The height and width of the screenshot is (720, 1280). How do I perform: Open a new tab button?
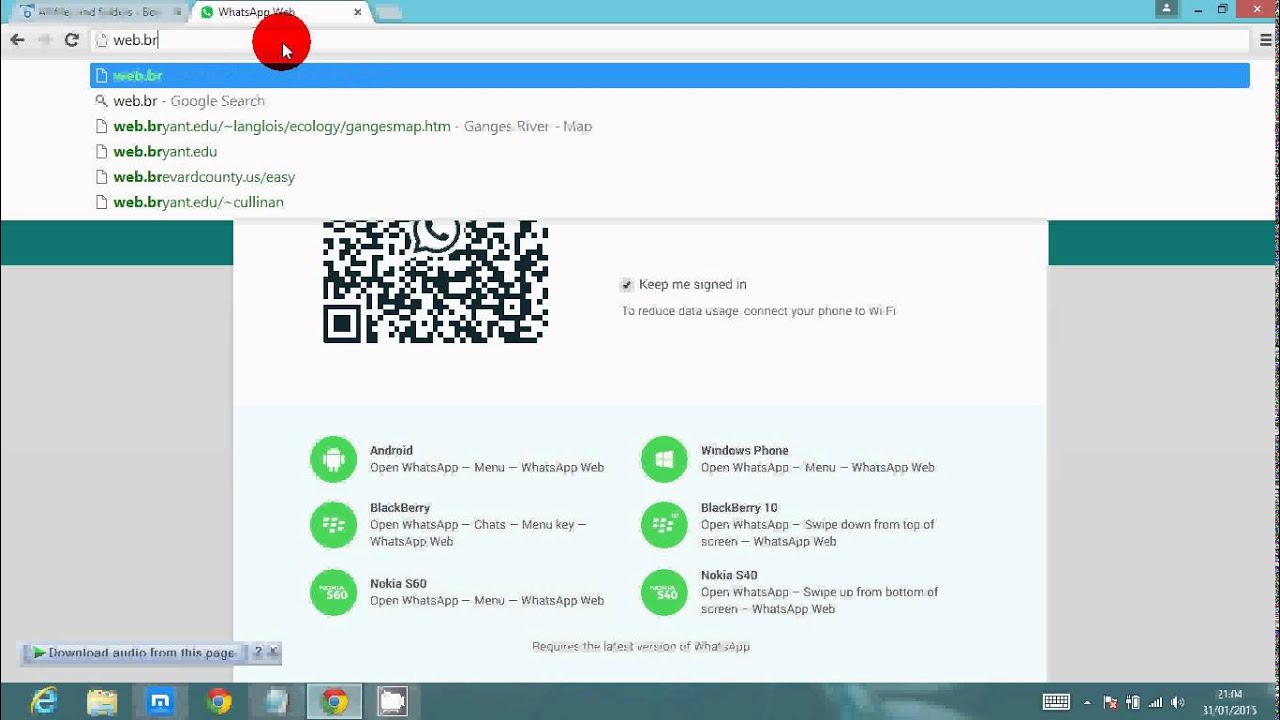click(389, 12)
